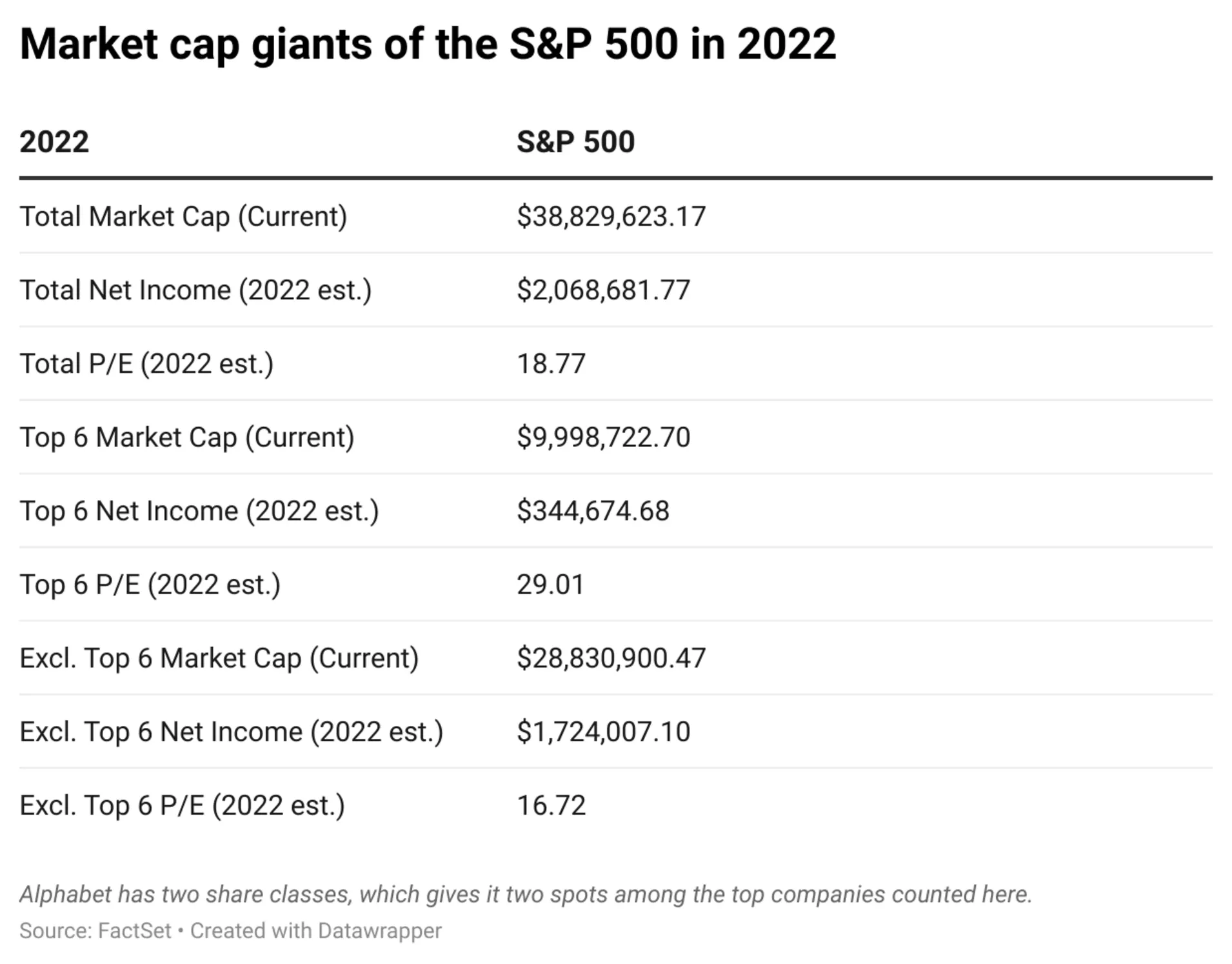This screenshot has width=1232, height=964.
Task: Select the $28,830,900.47 value
Action: [x=611, y=658]
